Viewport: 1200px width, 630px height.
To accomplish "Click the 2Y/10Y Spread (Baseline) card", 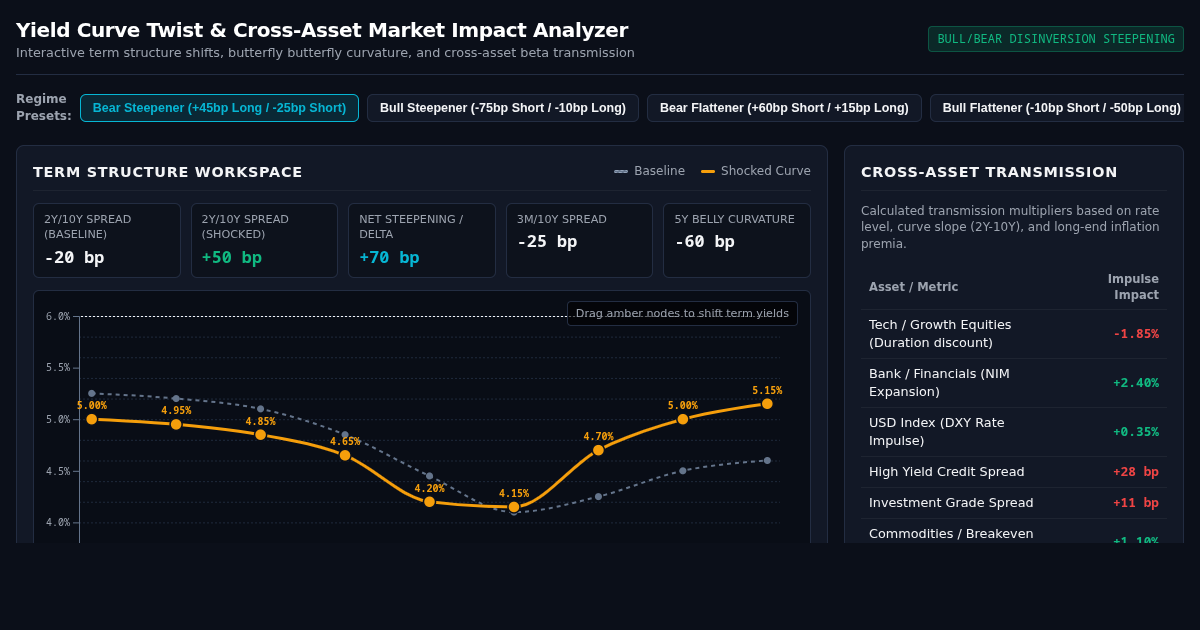I will pos(107,241).
